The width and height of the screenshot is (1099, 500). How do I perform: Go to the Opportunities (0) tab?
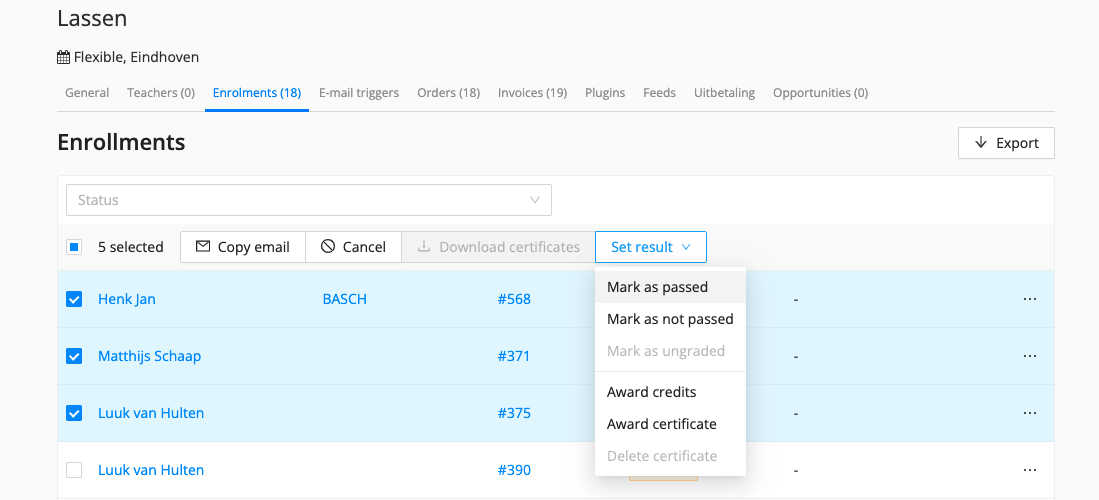820,93
